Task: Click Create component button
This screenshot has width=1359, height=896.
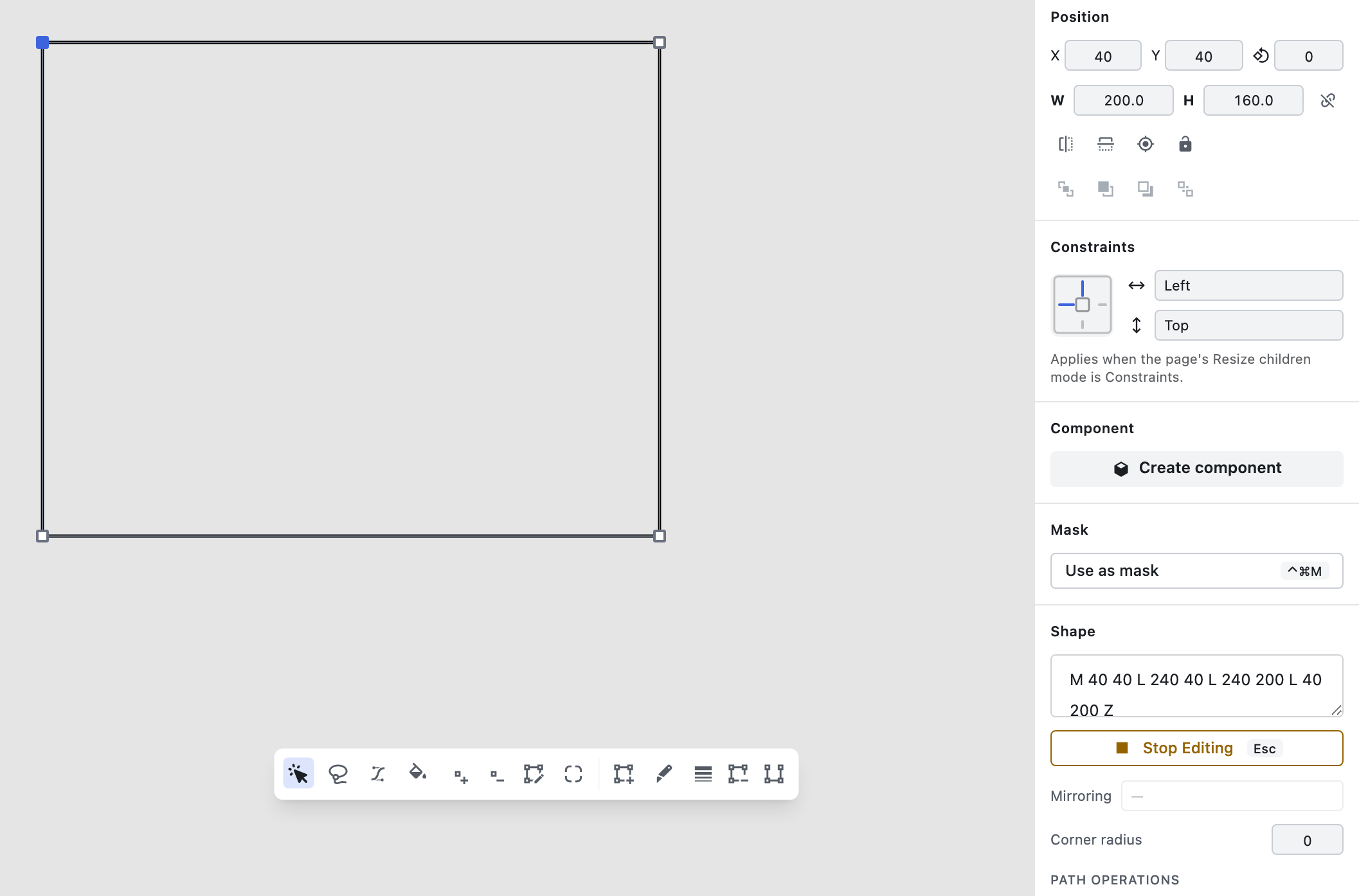Action: 1196,469
